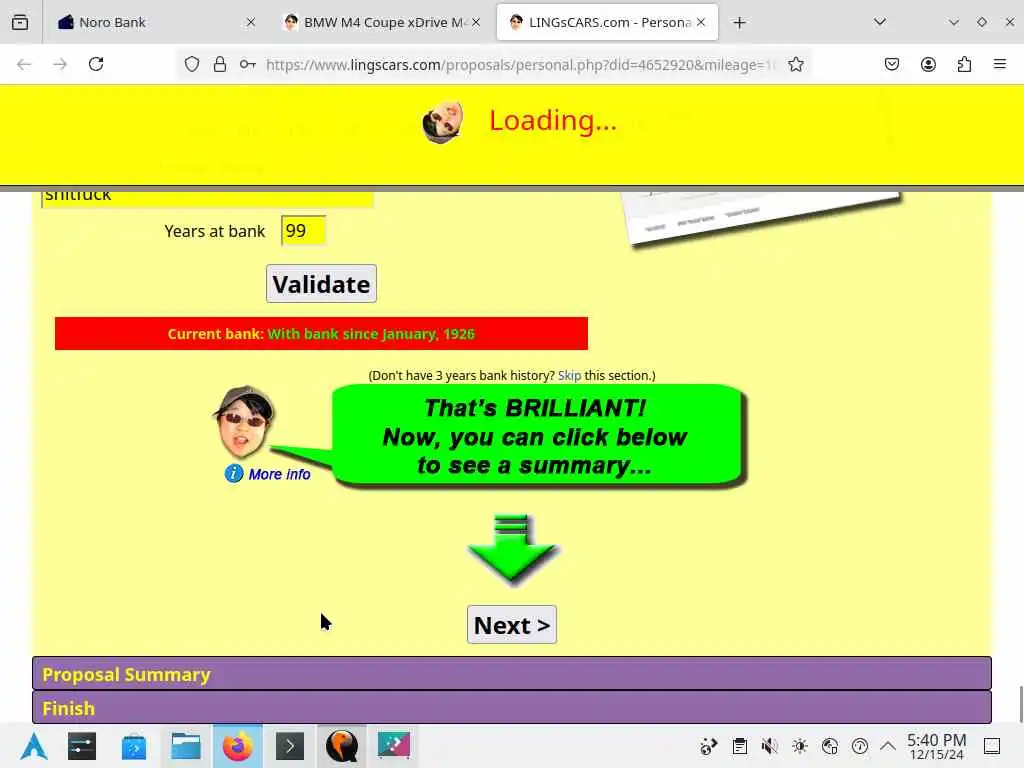Expand the list all tabs dropdown arrow

click(880, 22)
